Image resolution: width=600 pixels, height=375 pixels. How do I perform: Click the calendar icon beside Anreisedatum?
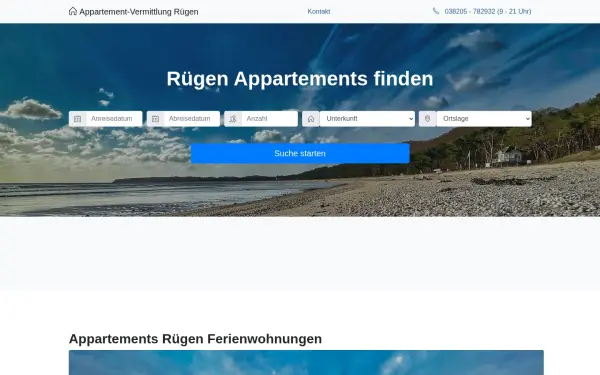tap(78, 119)
